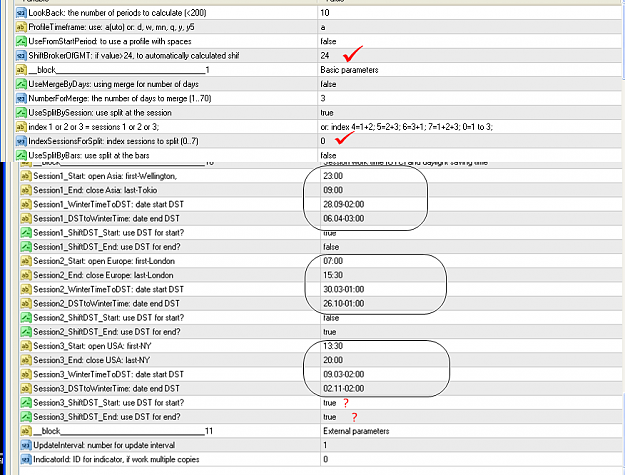This screenshot has width=625, height=475.
Task: Click the integer icon beside IndicatorId
Action: pyautogui.click(x=26, y=459)
